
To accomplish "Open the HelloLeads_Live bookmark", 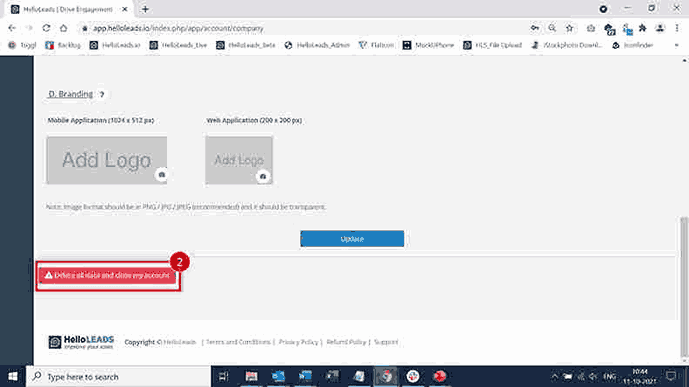I will pos(178,45).
